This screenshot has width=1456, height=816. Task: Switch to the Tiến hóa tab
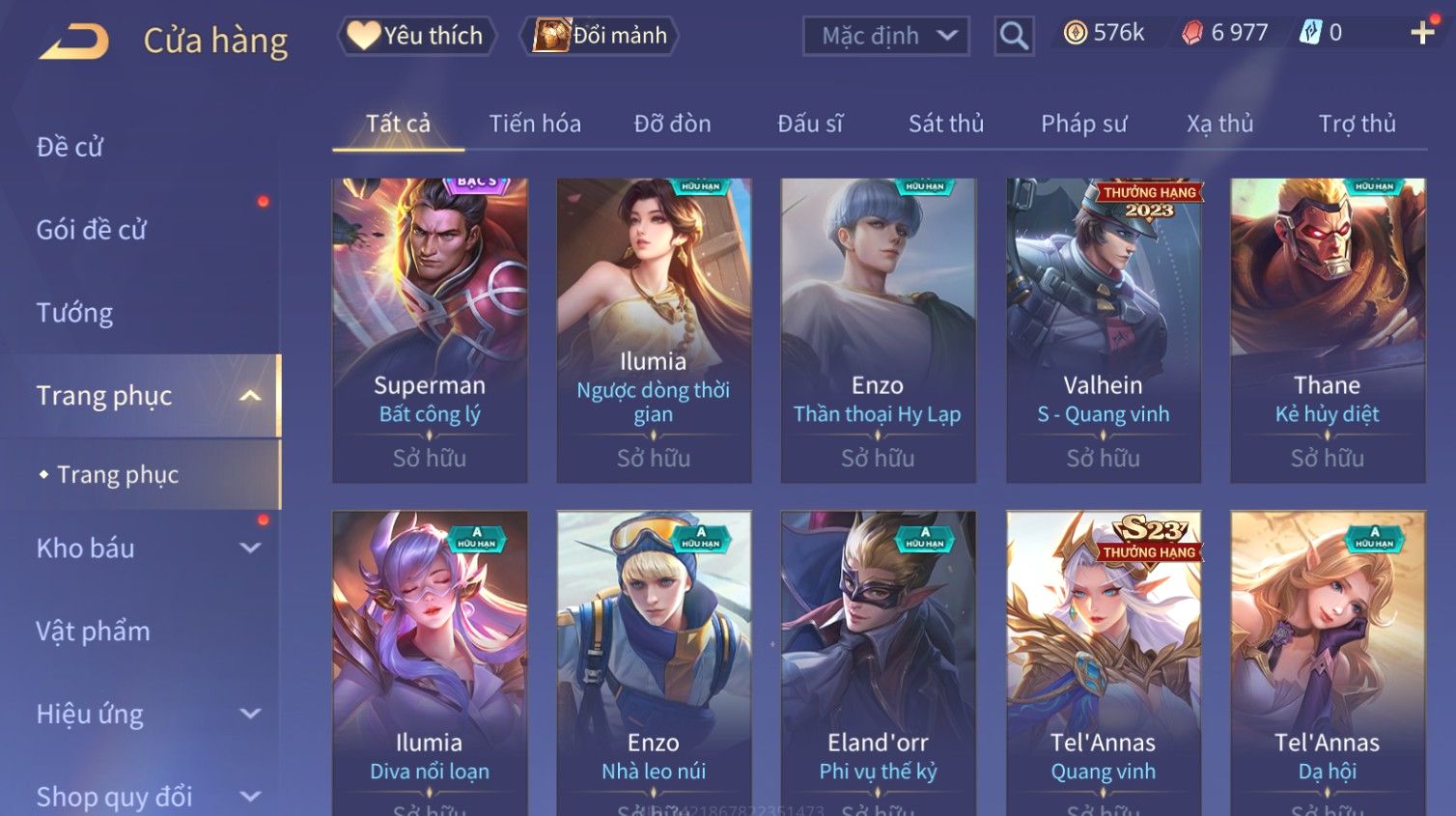(x=535, y=124)
